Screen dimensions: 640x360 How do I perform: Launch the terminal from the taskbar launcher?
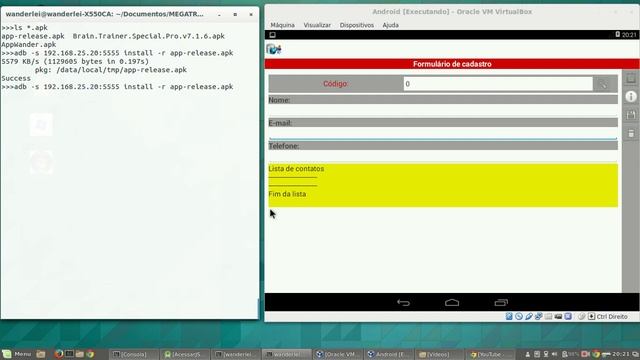(x=69, y=354)
